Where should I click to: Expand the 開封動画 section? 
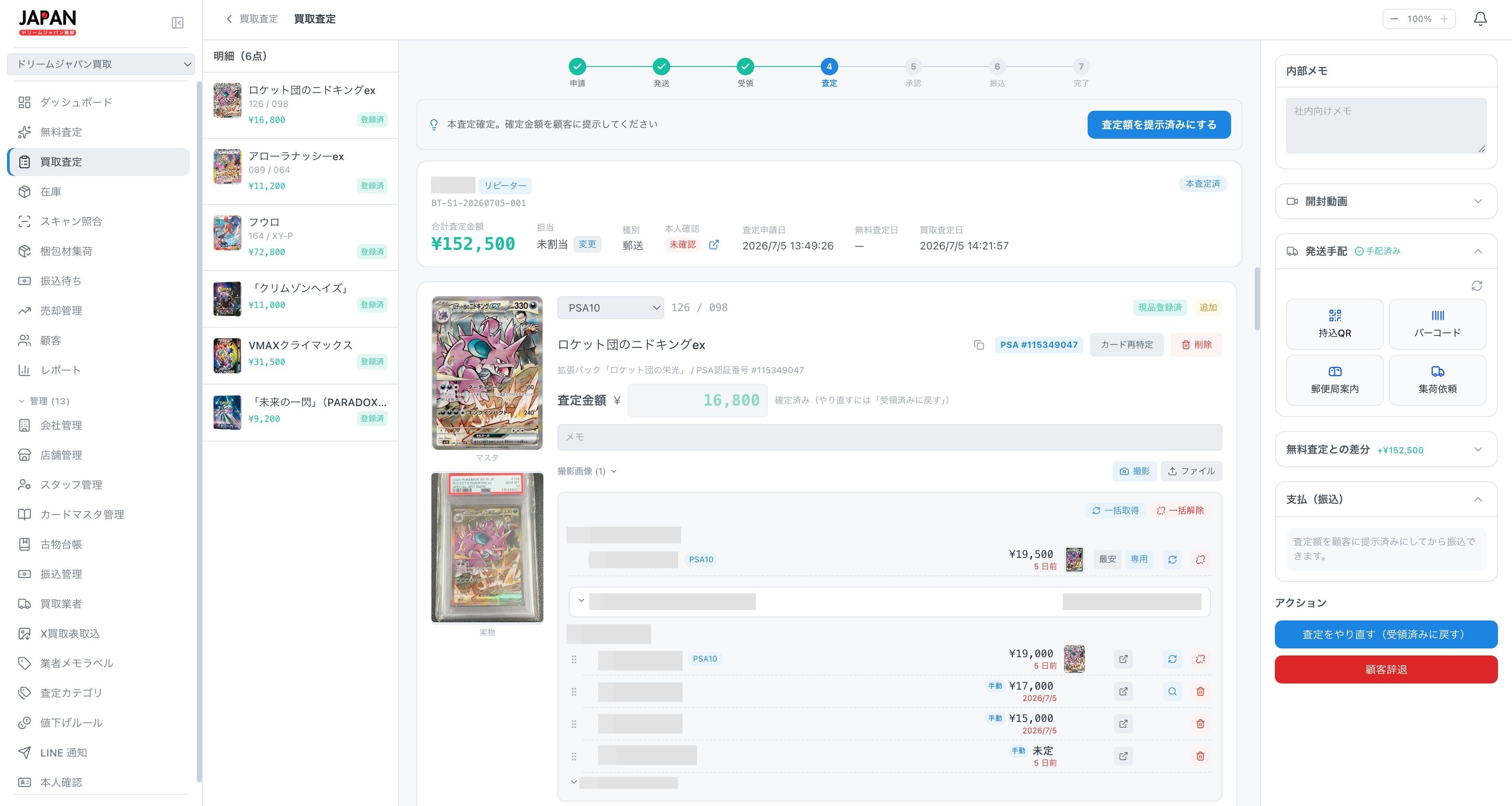[1386, 201]
